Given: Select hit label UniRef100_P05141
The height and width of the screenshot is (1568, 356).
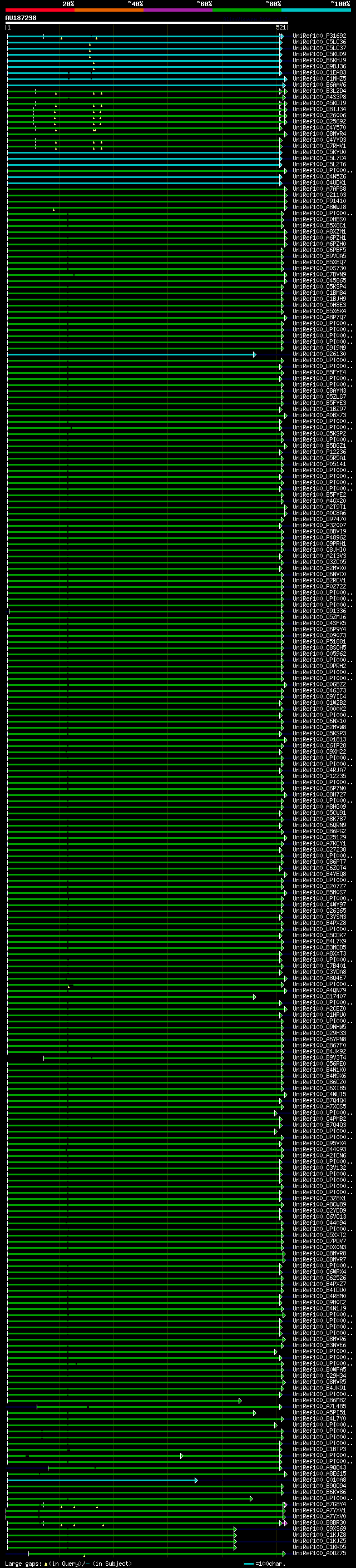Looking at the screenshot, I should (x=319, y=464).
